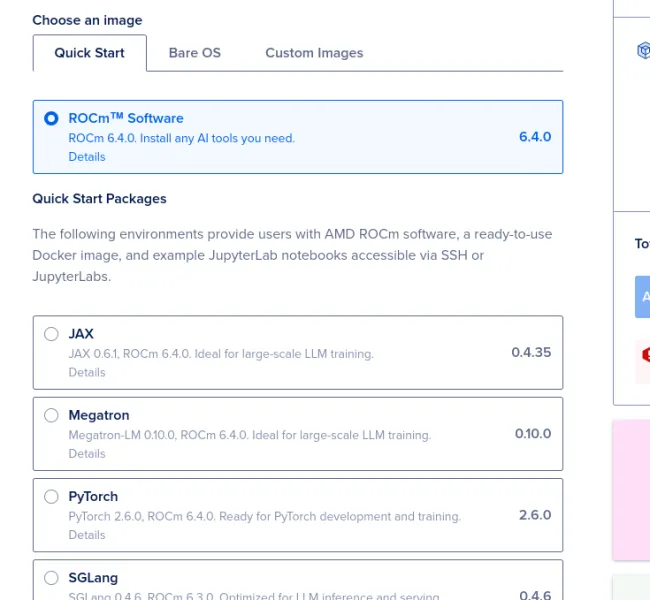Click the blue button in right sidebar

643,297
